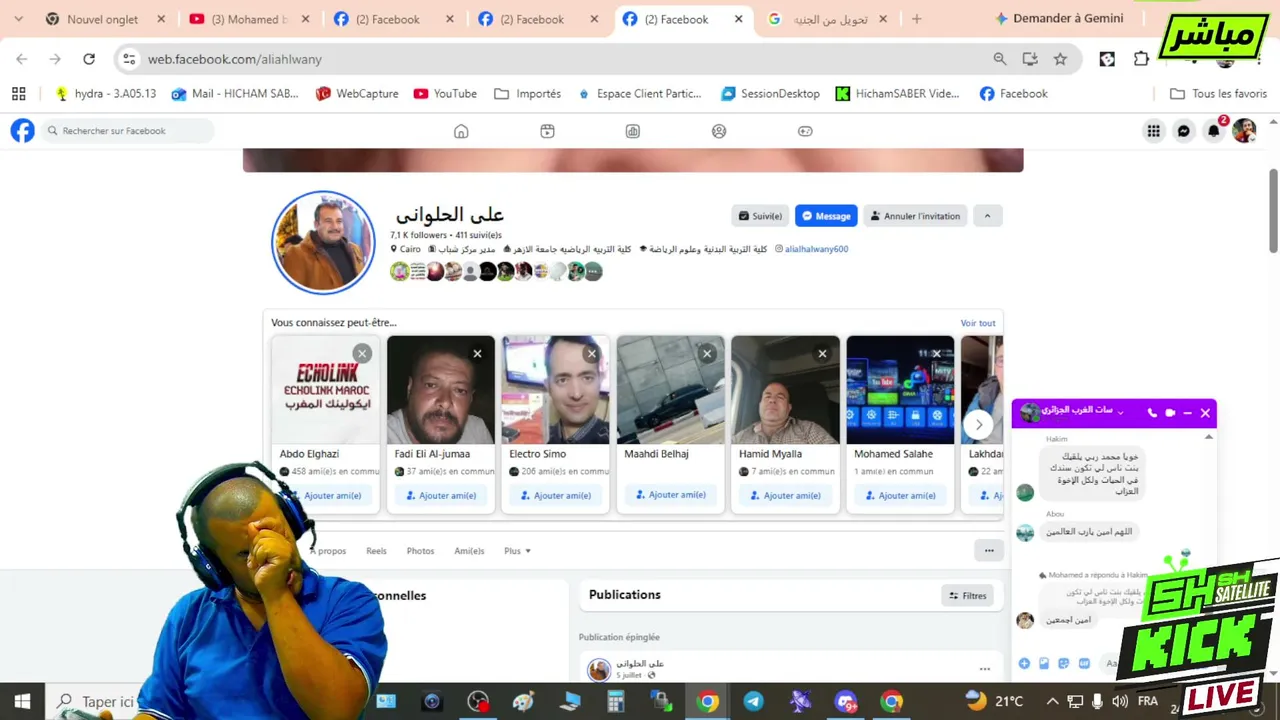Open the volume control in system tray
Viewport: 1280px width, 720px height.
click(1119, 701)
